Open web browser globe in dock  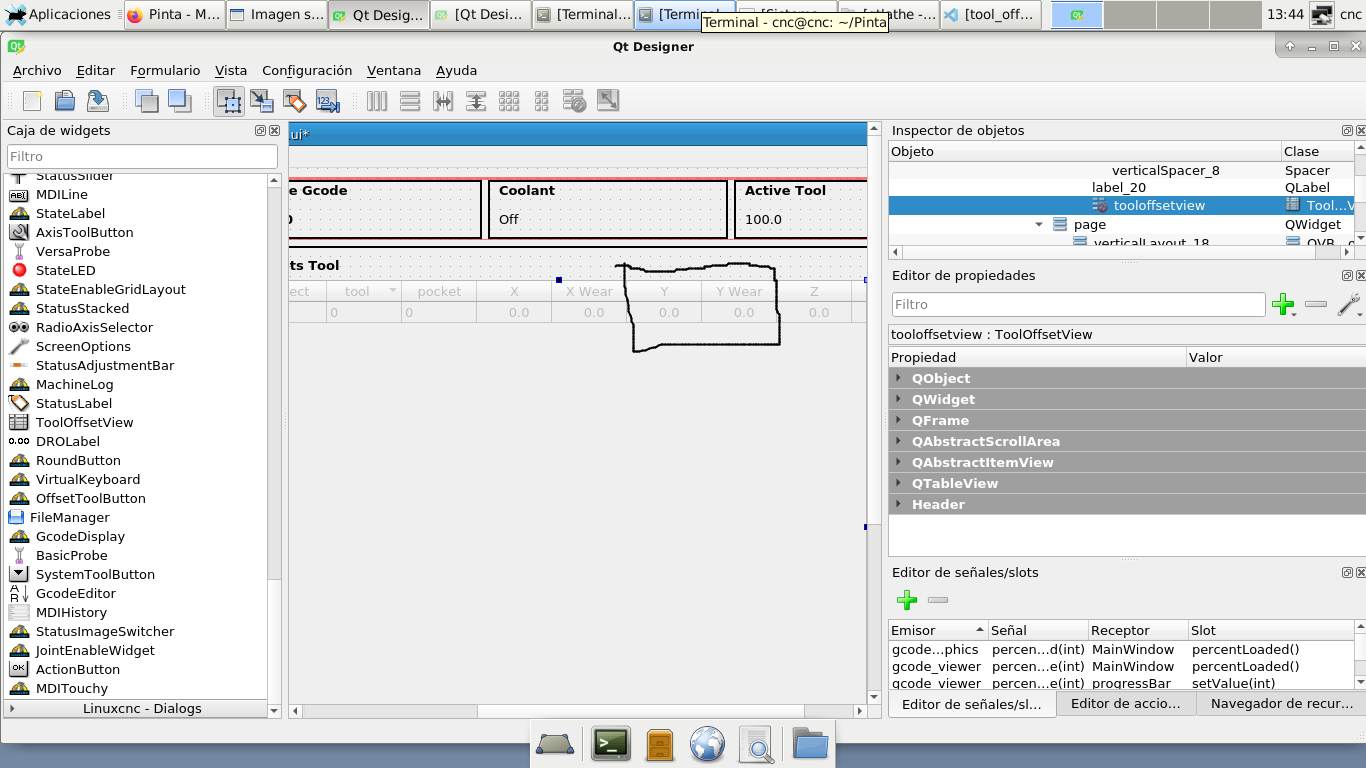click(707, 743)
